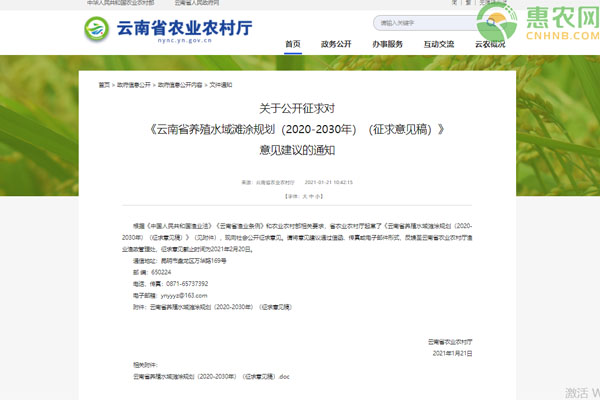This screenshot has height=400, width=600.
Task: Click the signature date 2021年1月21日
Action: click(452, 353)
